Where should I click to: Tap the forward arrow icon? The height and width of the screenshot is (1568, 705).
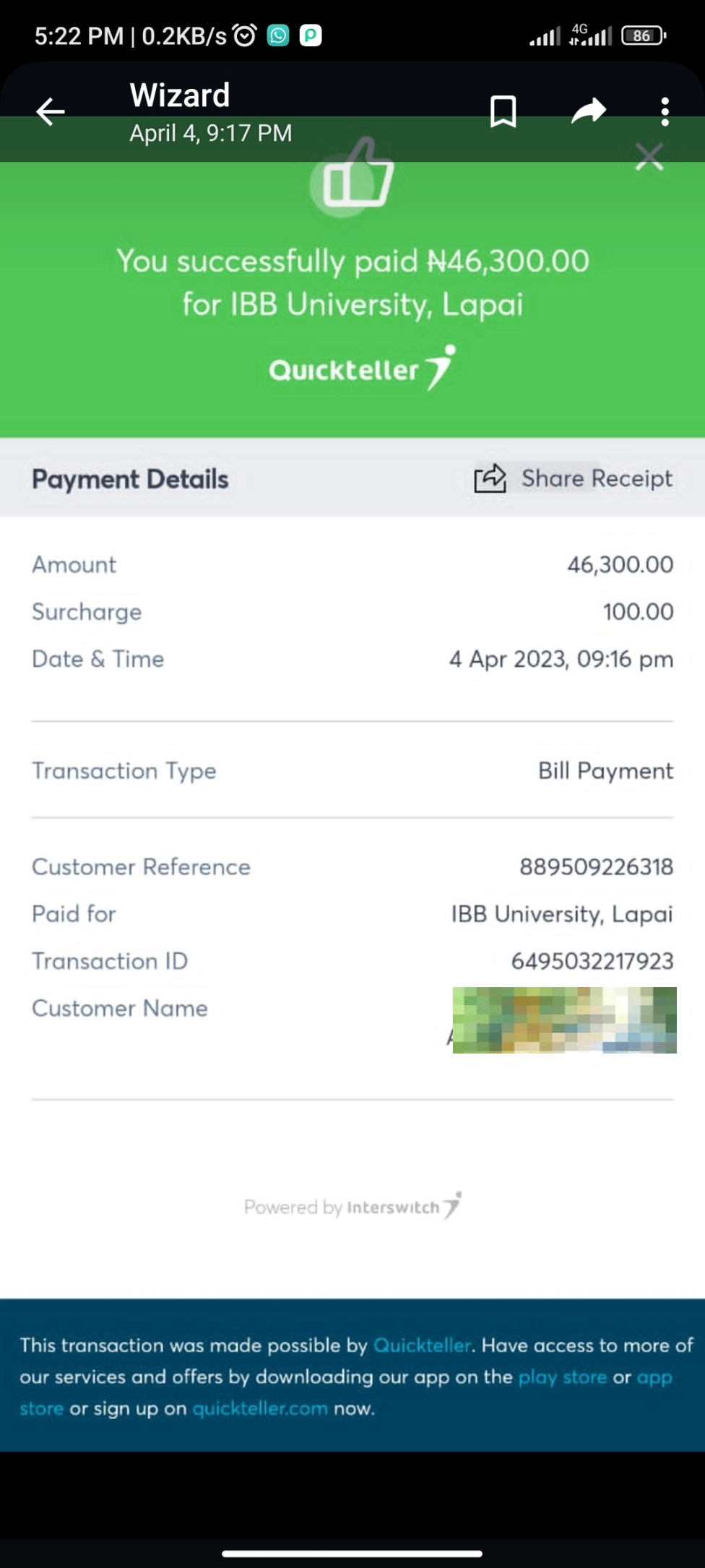[x=589, y=111]
